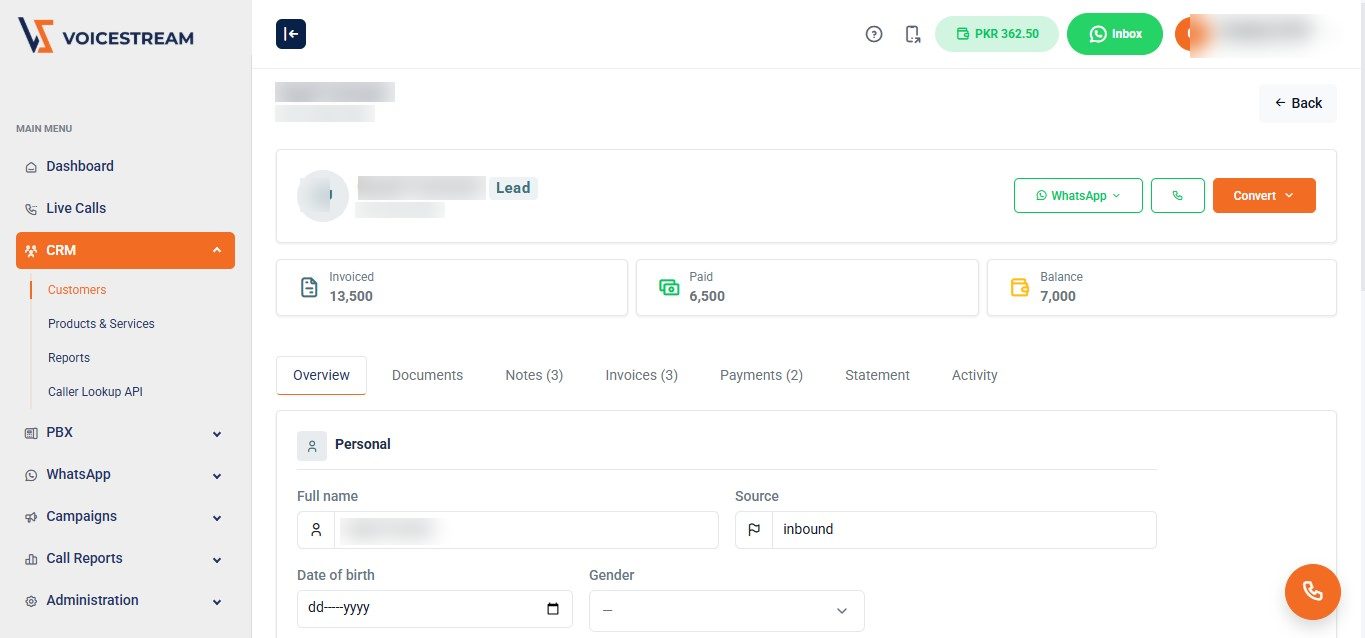Click the flag icon beside Source

[x=754, y=530]
